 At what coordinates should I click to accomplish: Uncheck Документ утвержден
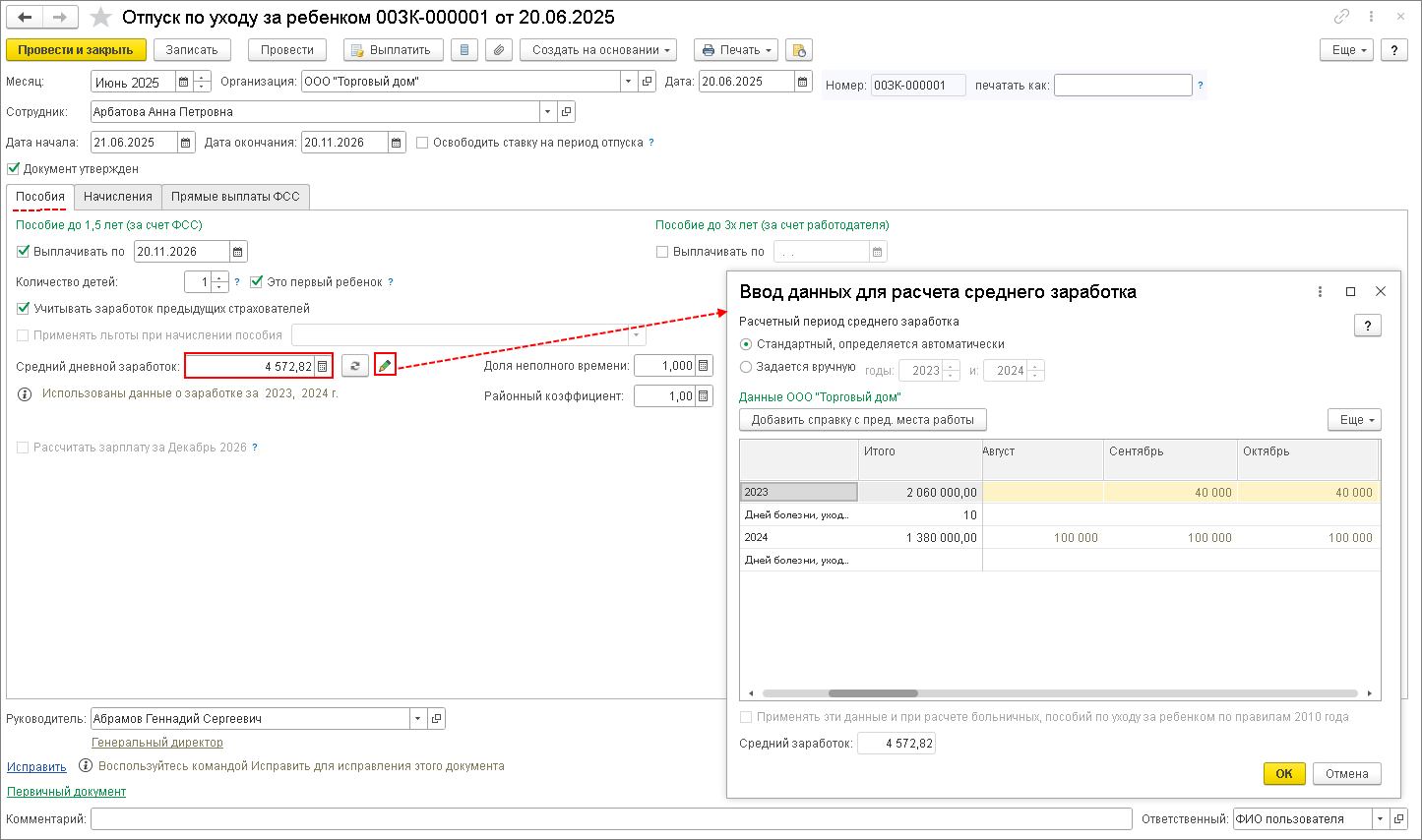point(13,169)
